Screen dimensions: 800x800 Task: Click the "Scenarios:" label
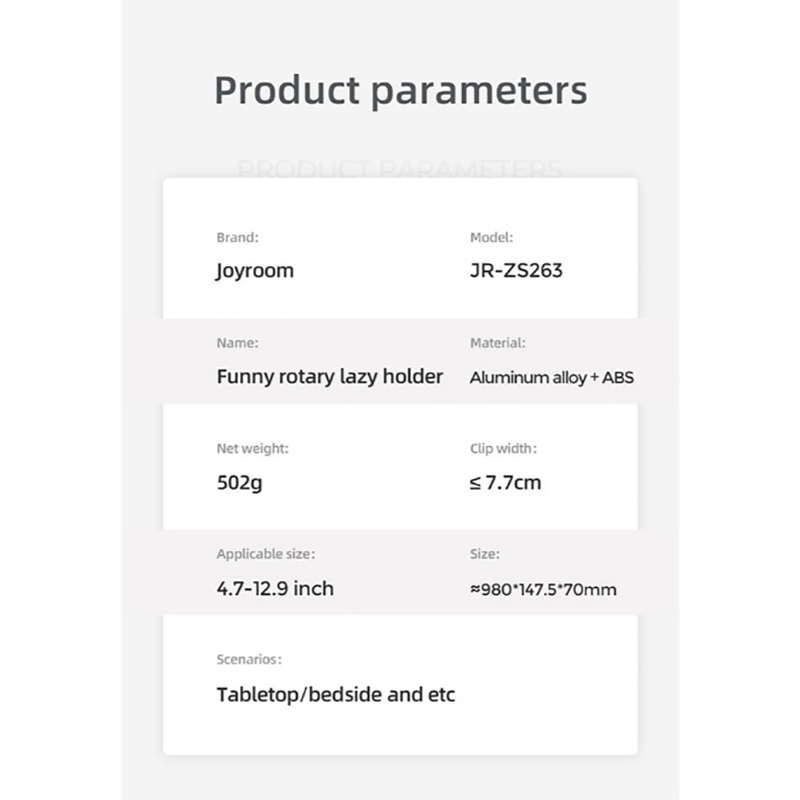[249, 660]
